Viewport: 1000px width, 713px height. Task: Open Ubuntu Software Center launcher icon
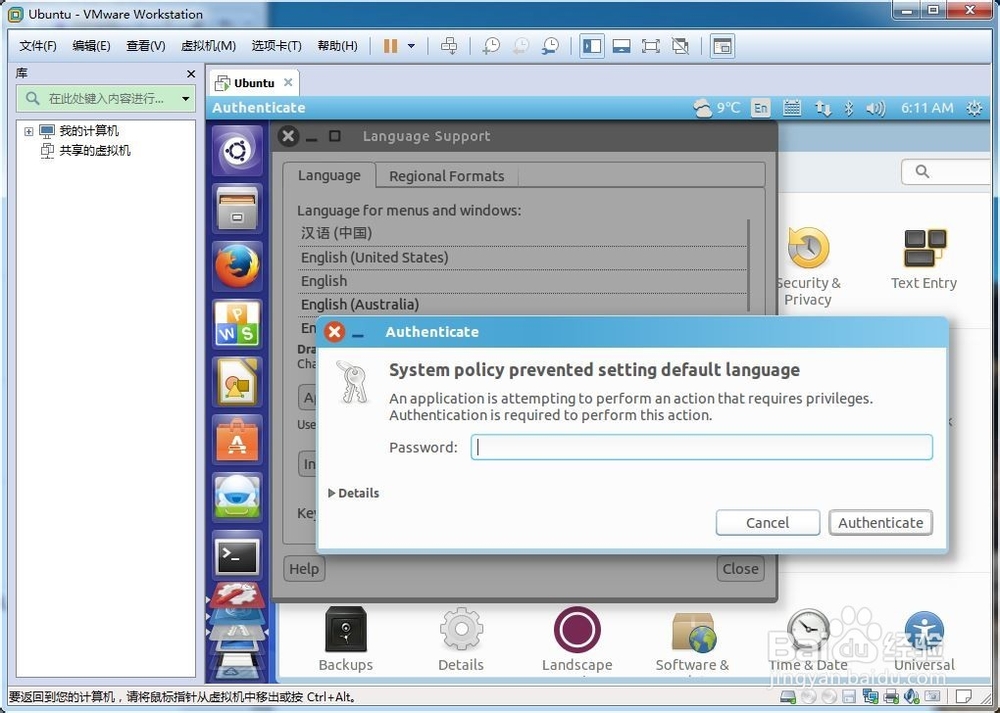point(237,439)
